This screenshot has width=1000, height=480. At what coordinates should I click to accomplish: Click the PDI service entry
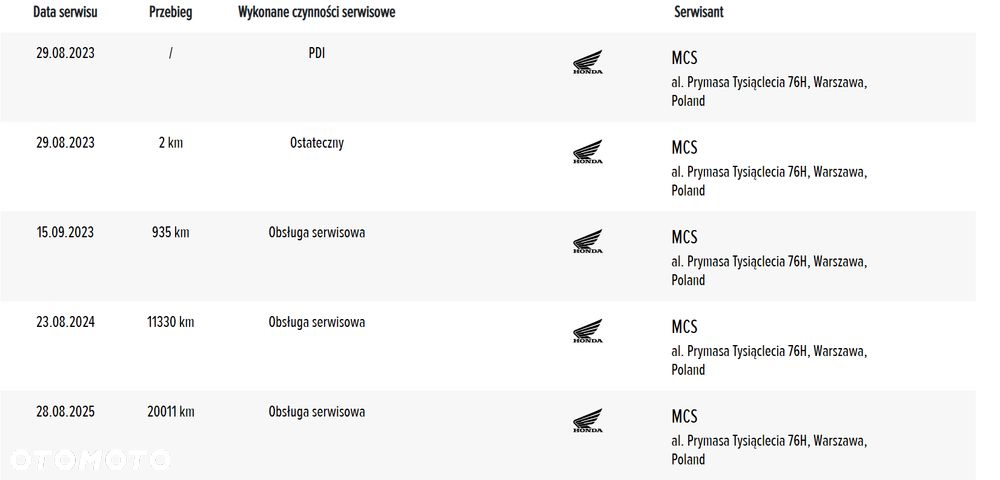pyautogui.click(x=316, y=53)
